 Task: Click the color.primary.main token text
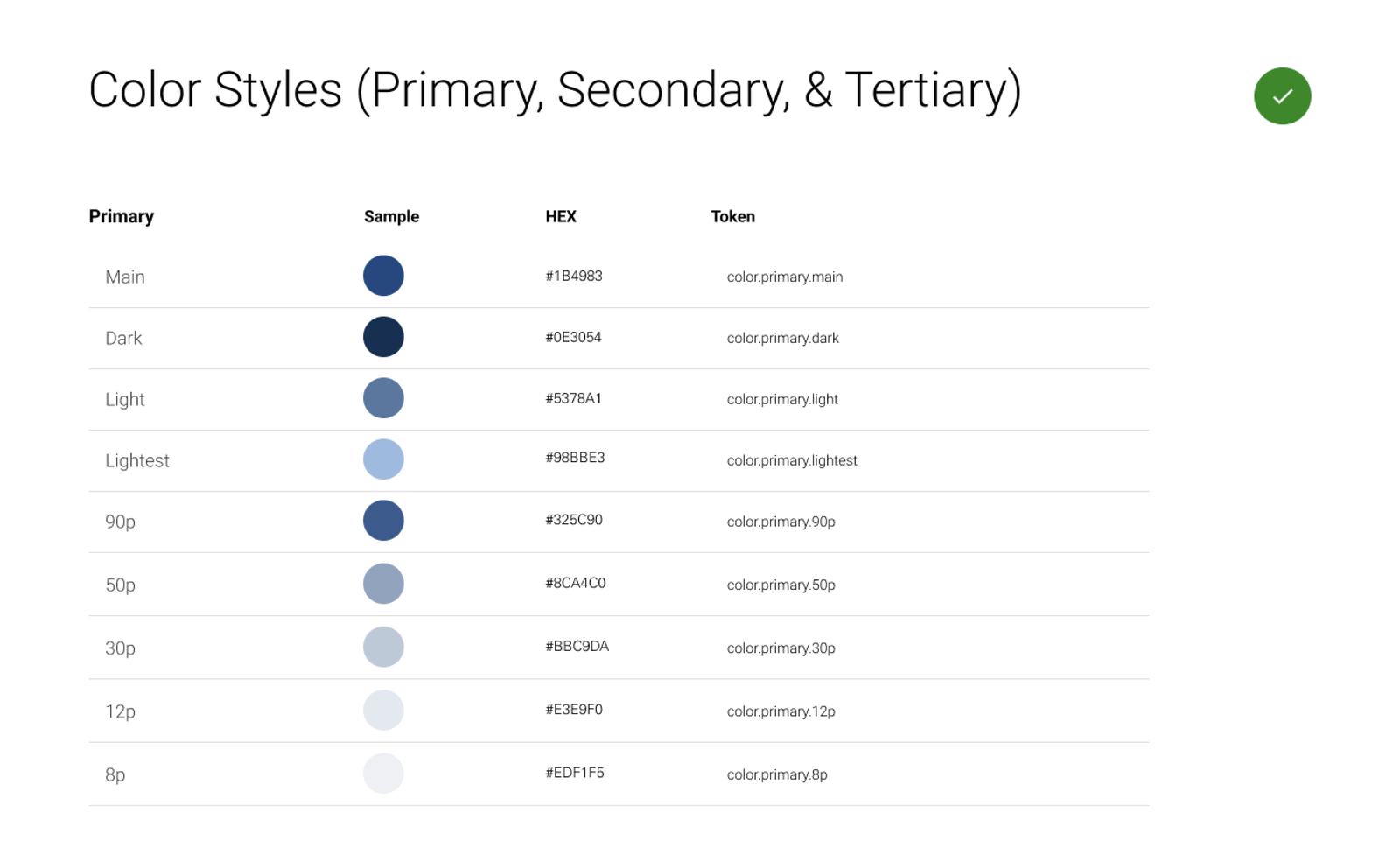(785, 277)
